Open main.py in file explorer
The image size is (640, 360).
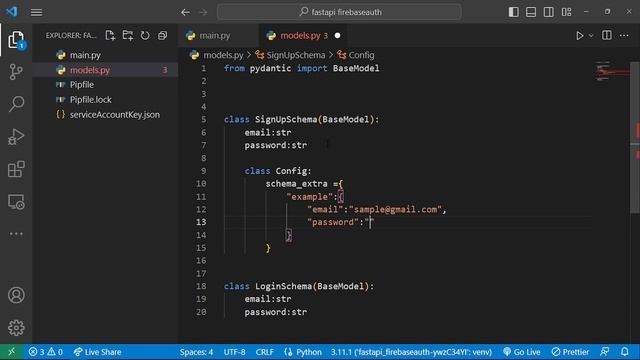85,55
